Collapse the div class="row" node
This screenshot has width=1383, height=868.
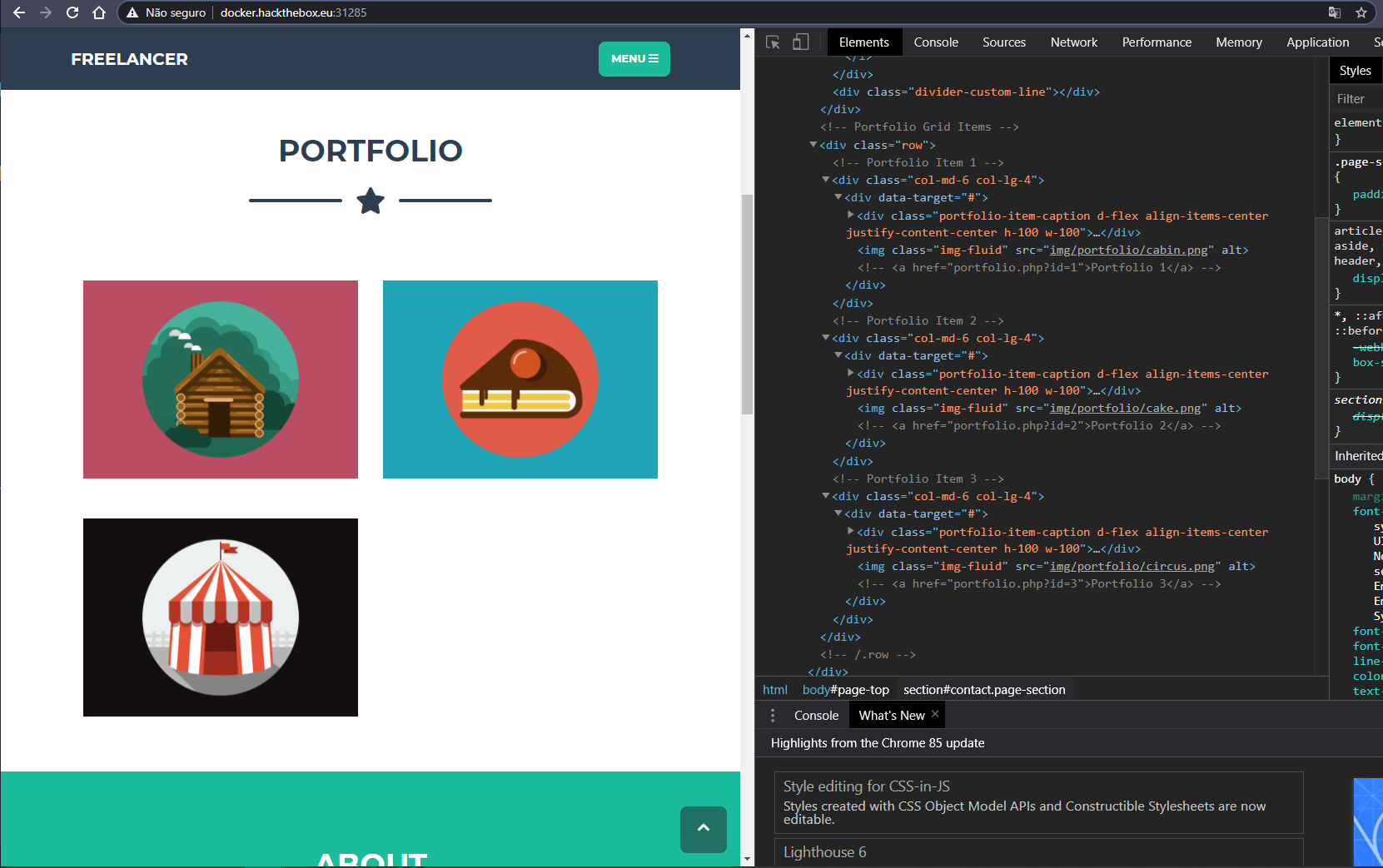coord(813,145)
